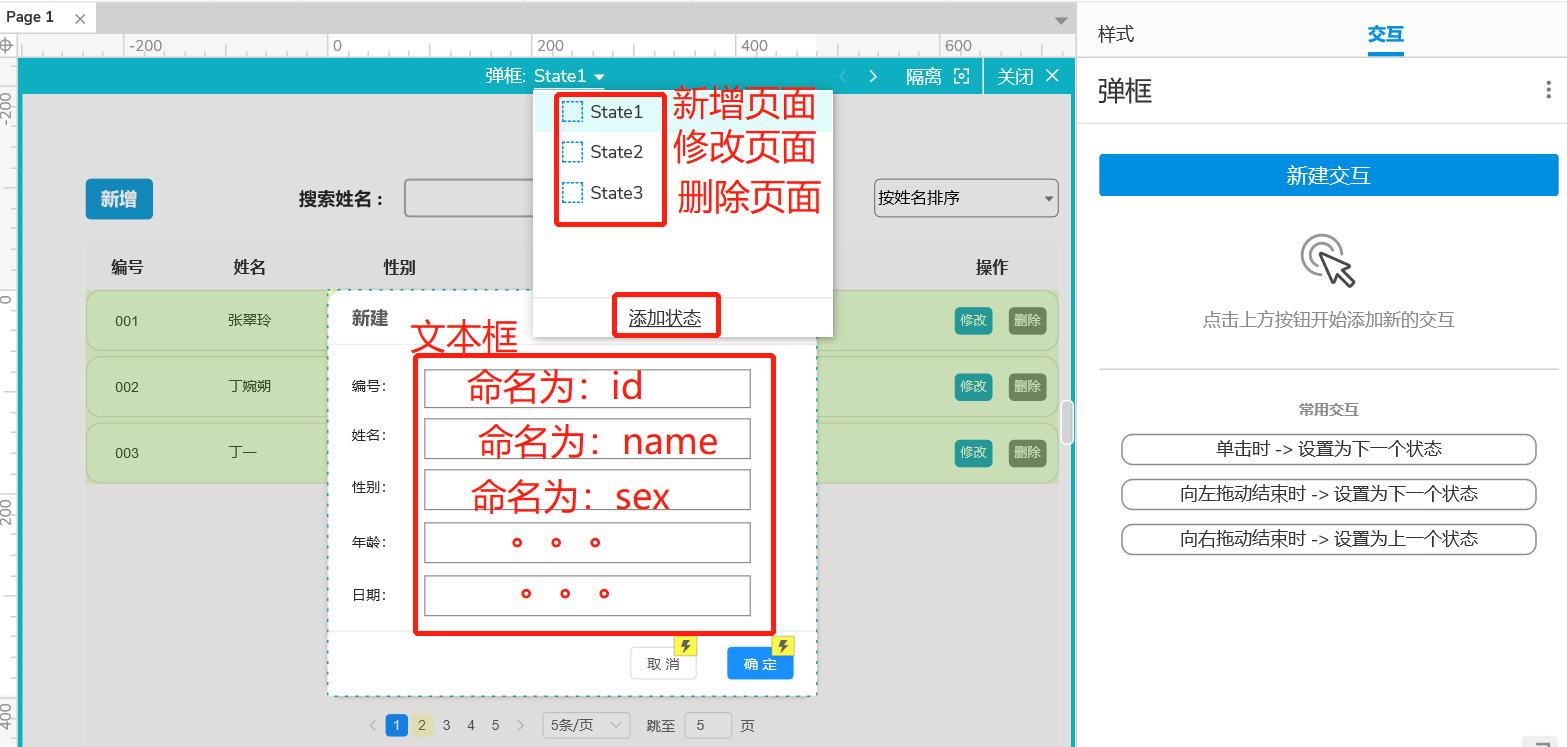Image resolution: width=1567 pixels, height=747 pixels.
Task: Go to previous dynamic panel state
Action: [x=842, y=76]
